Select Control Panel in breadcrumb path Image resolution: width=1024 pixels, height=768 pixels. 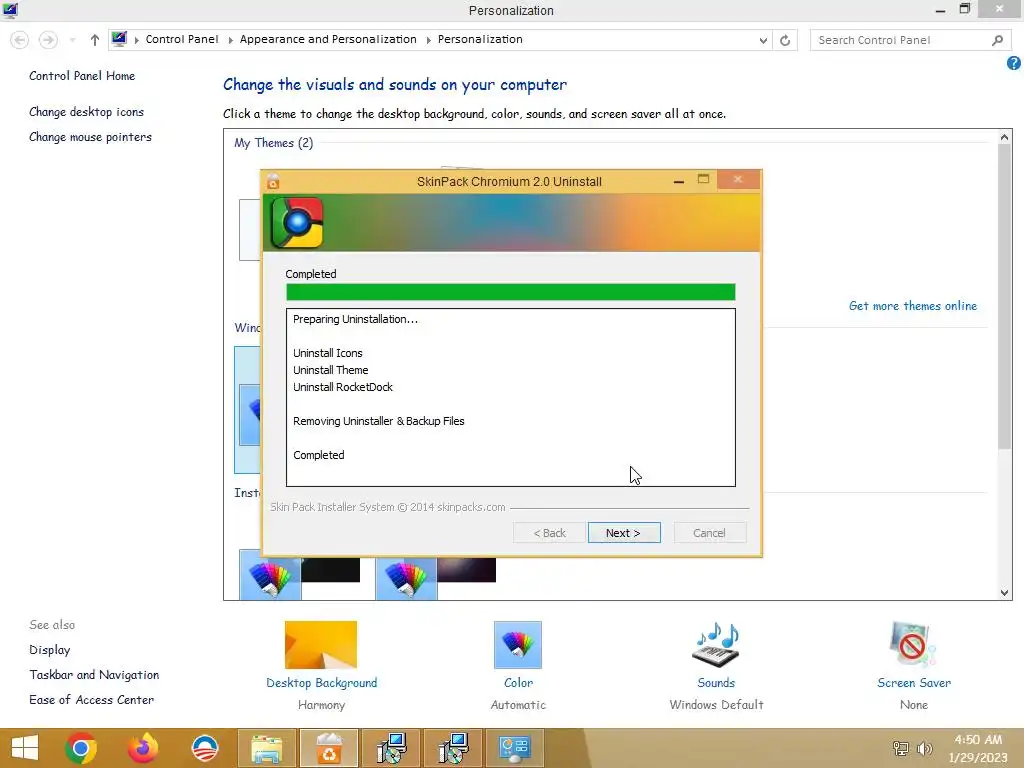tap(182, 39)
